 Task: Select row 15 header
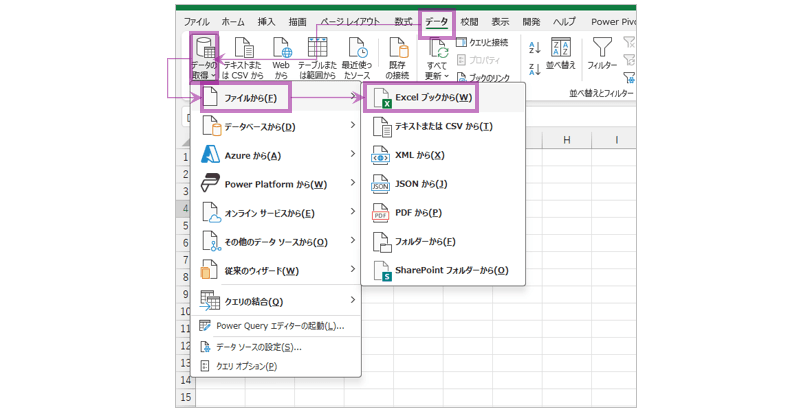tap(186, 397)
